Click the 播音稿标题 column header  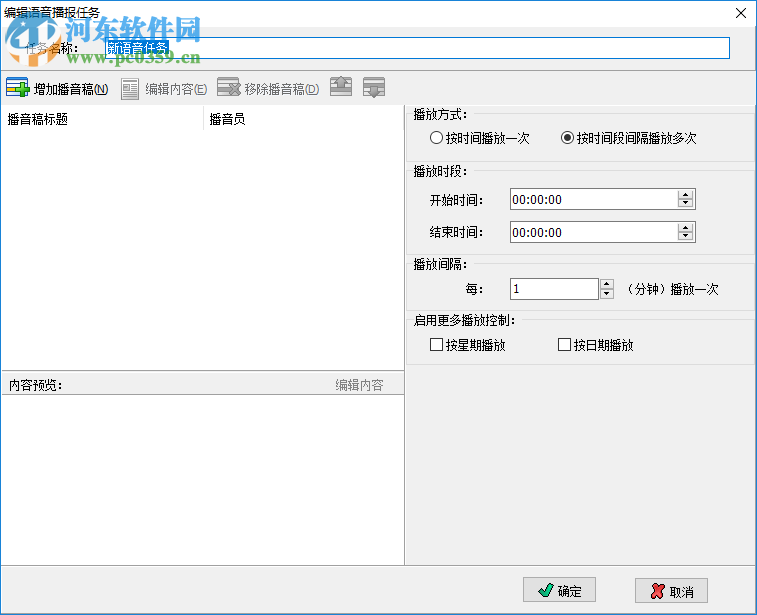(102, 119)
